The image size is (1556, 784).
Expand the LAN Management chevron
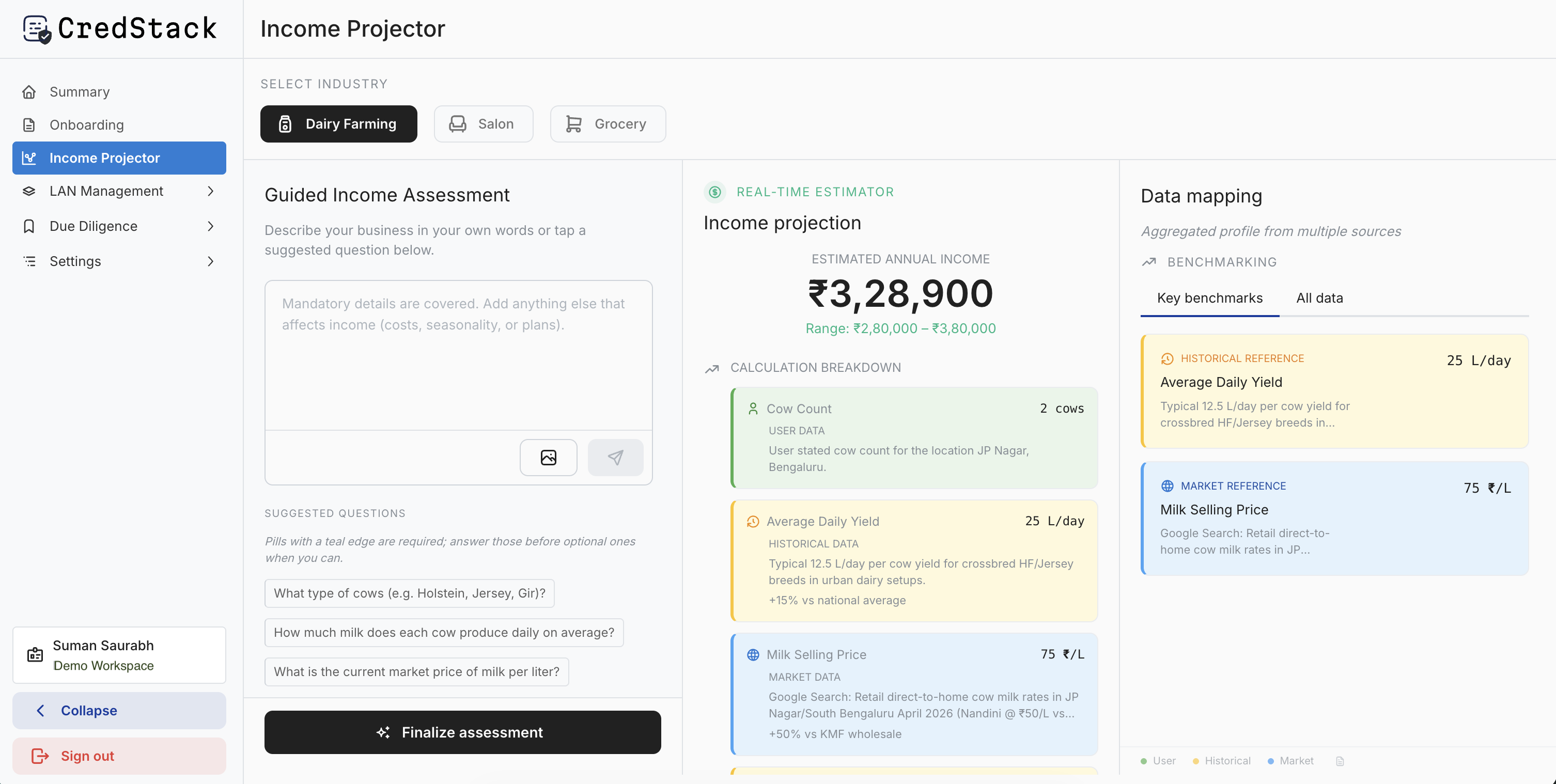(210, 192)
